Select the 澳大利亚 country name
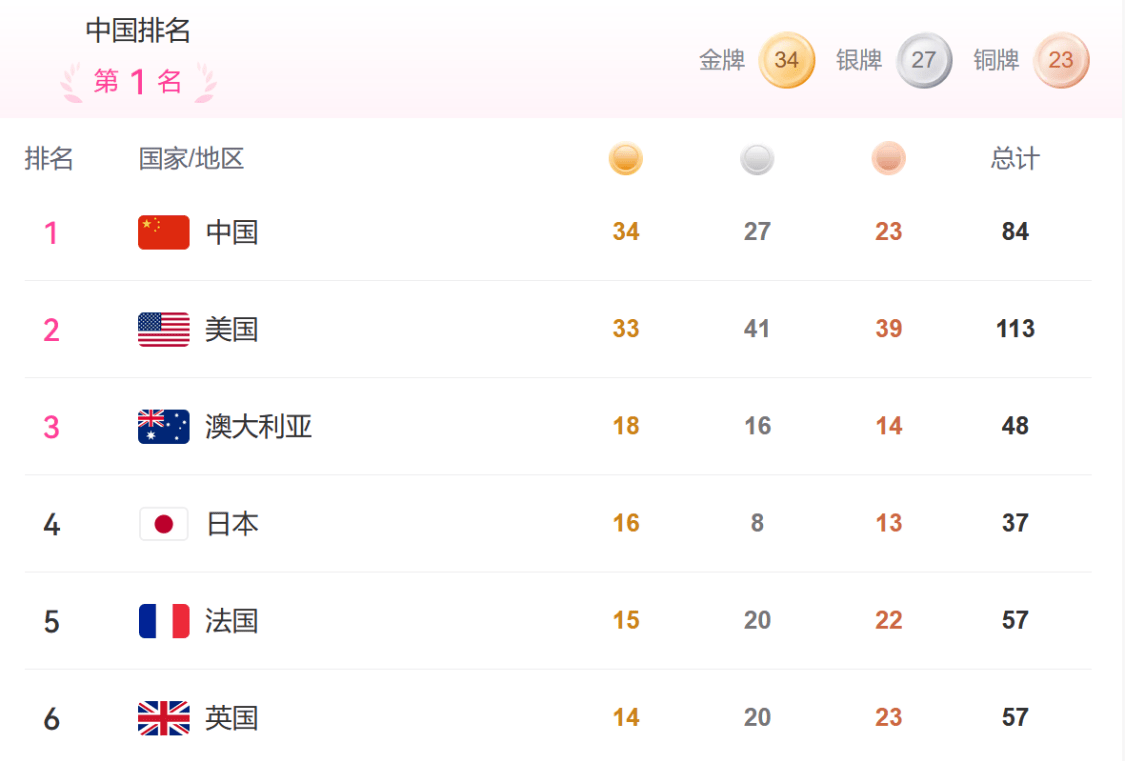 [x=259, y=426]
